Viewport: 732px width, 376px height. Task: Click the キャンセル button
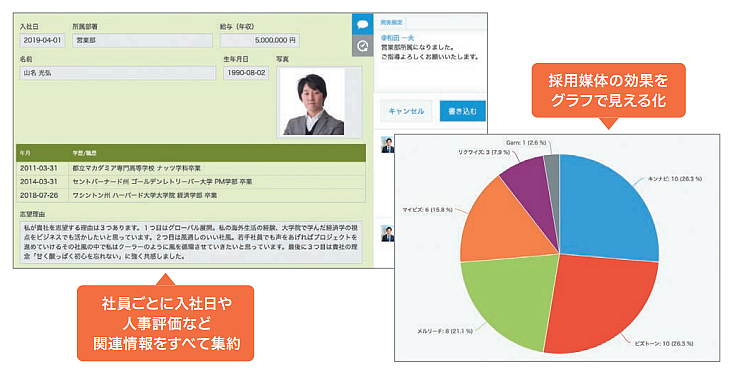406,111
